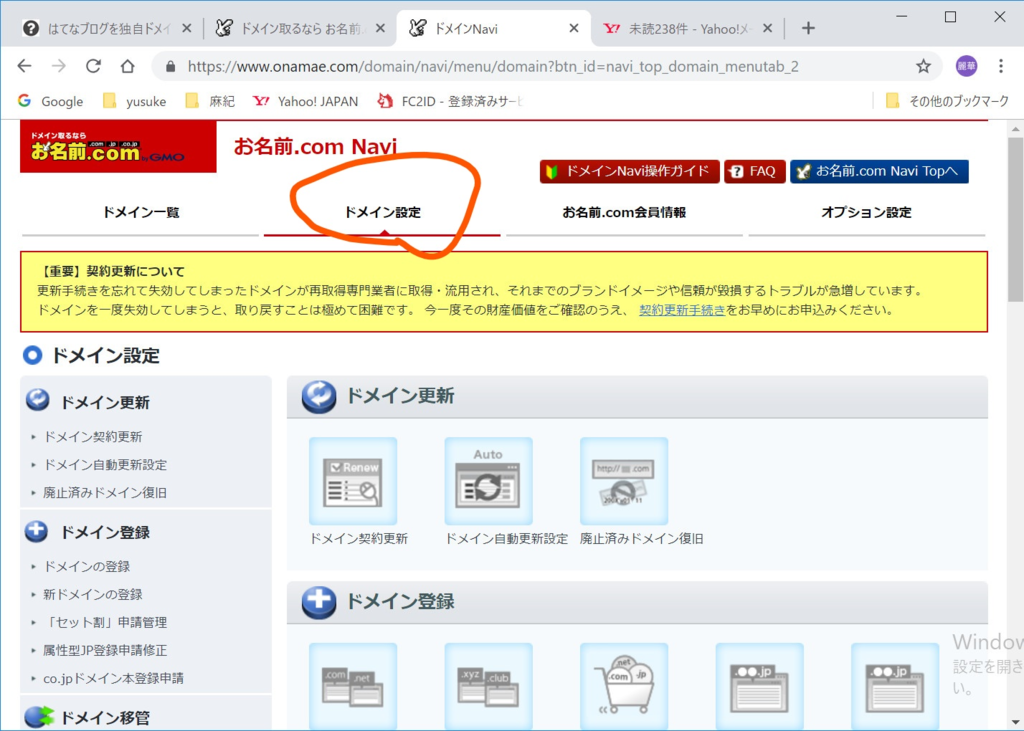Image resolution: width=1024 pixels, height=731 pixels.
Task: Click sidebar link 属性型JP登録申請修正
Action: 104,651
